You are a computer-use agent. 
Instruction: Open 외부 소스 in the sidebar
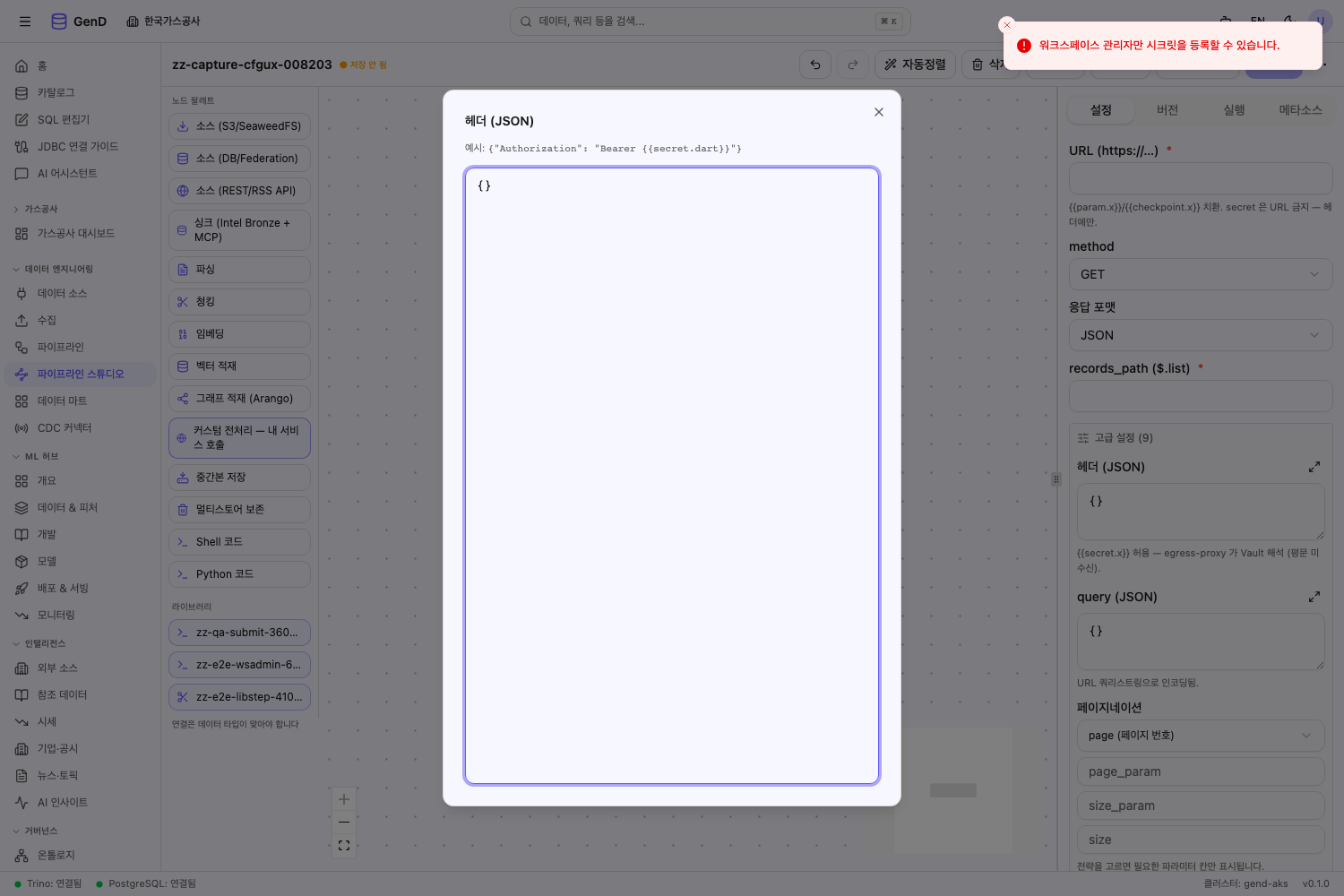pos(81,668)
